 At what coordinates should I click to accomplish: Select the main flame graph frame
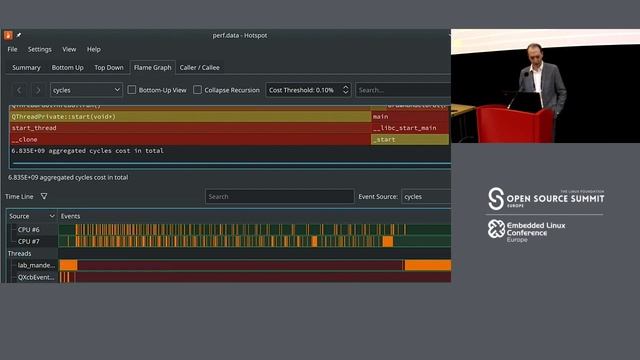pos(410,117)
